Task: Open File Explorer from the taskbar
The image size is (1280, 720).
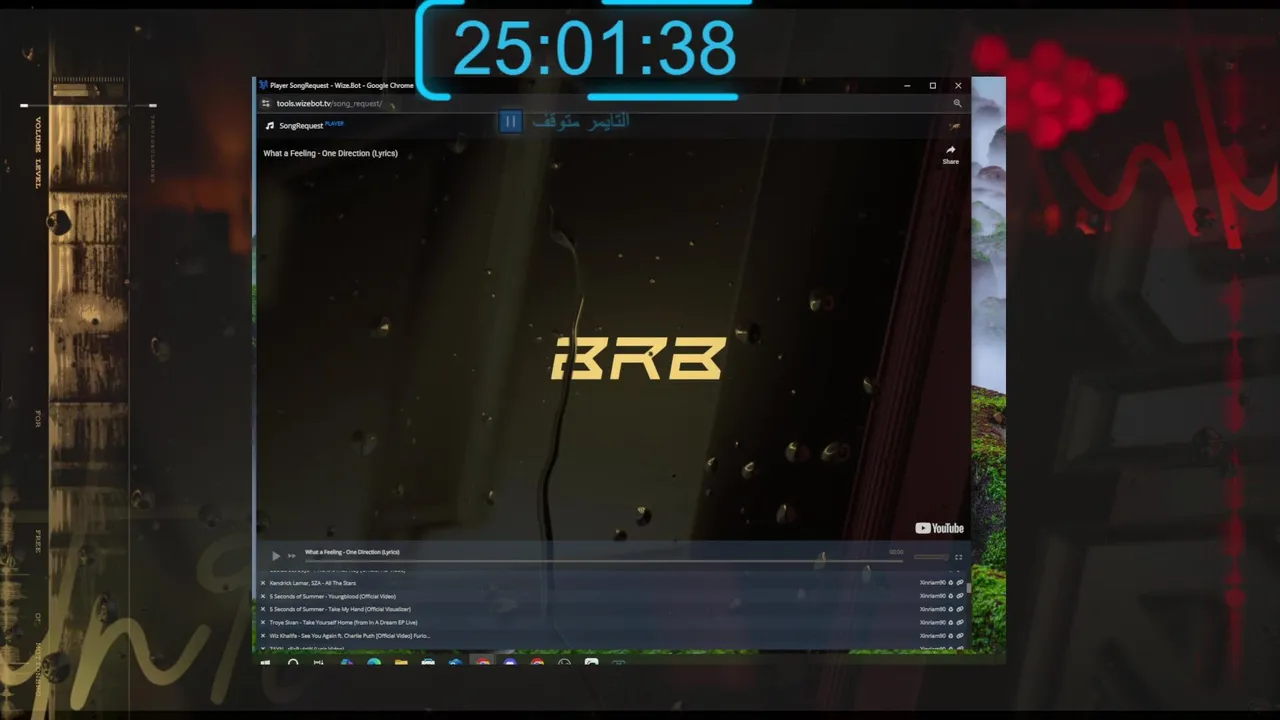Action: click(x=401, y=662)
